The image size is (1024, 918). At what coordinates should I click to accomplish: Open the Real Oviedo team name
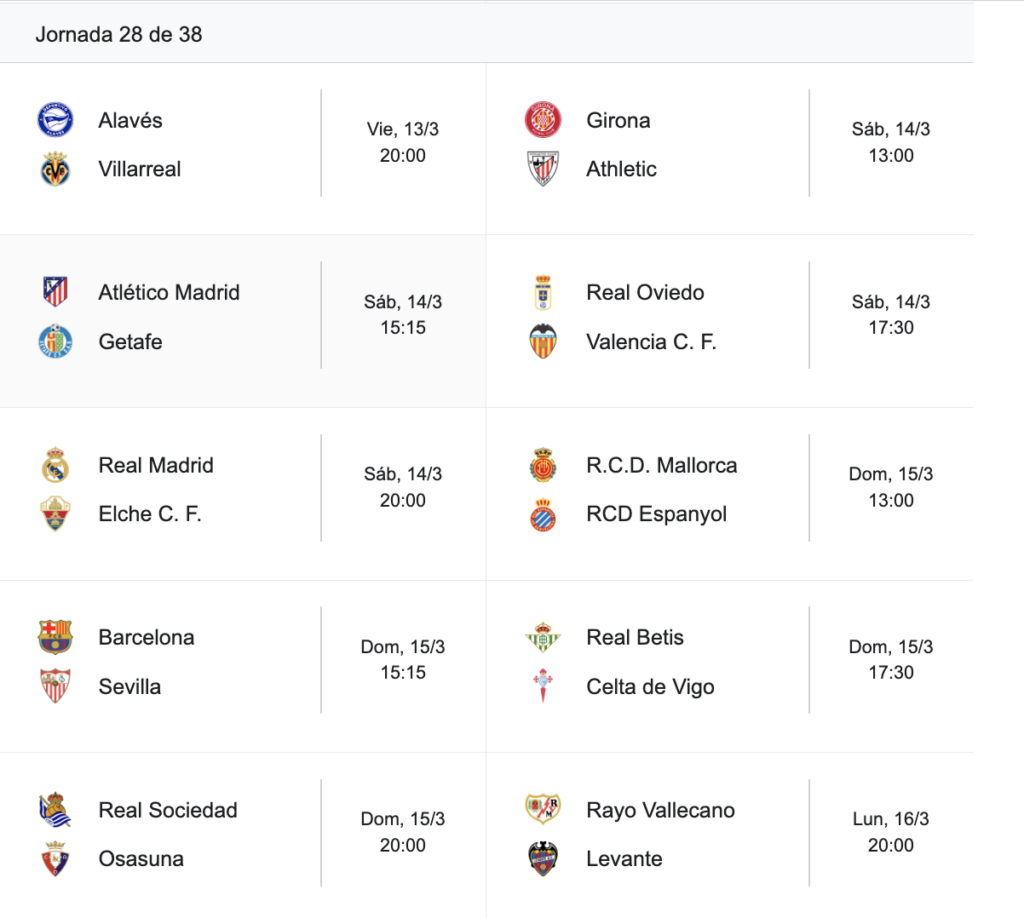pos(645,292)
